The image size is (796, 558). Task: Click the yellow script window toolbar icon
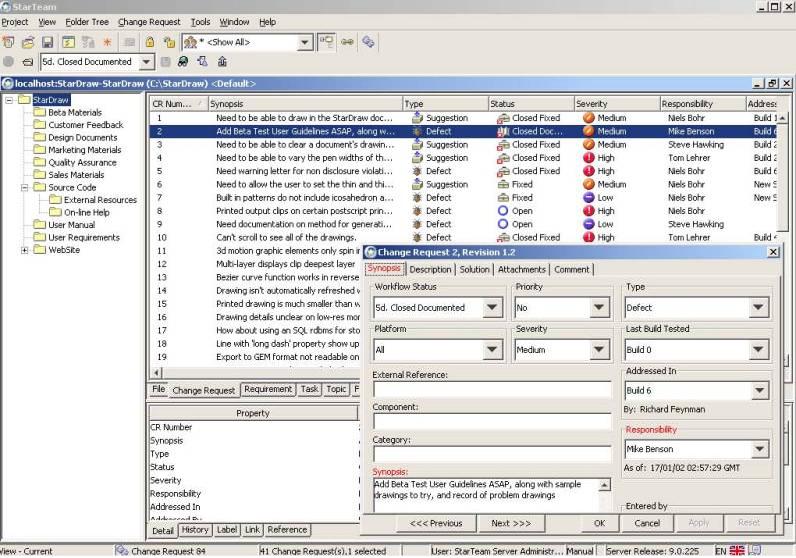tap(68, 42)
